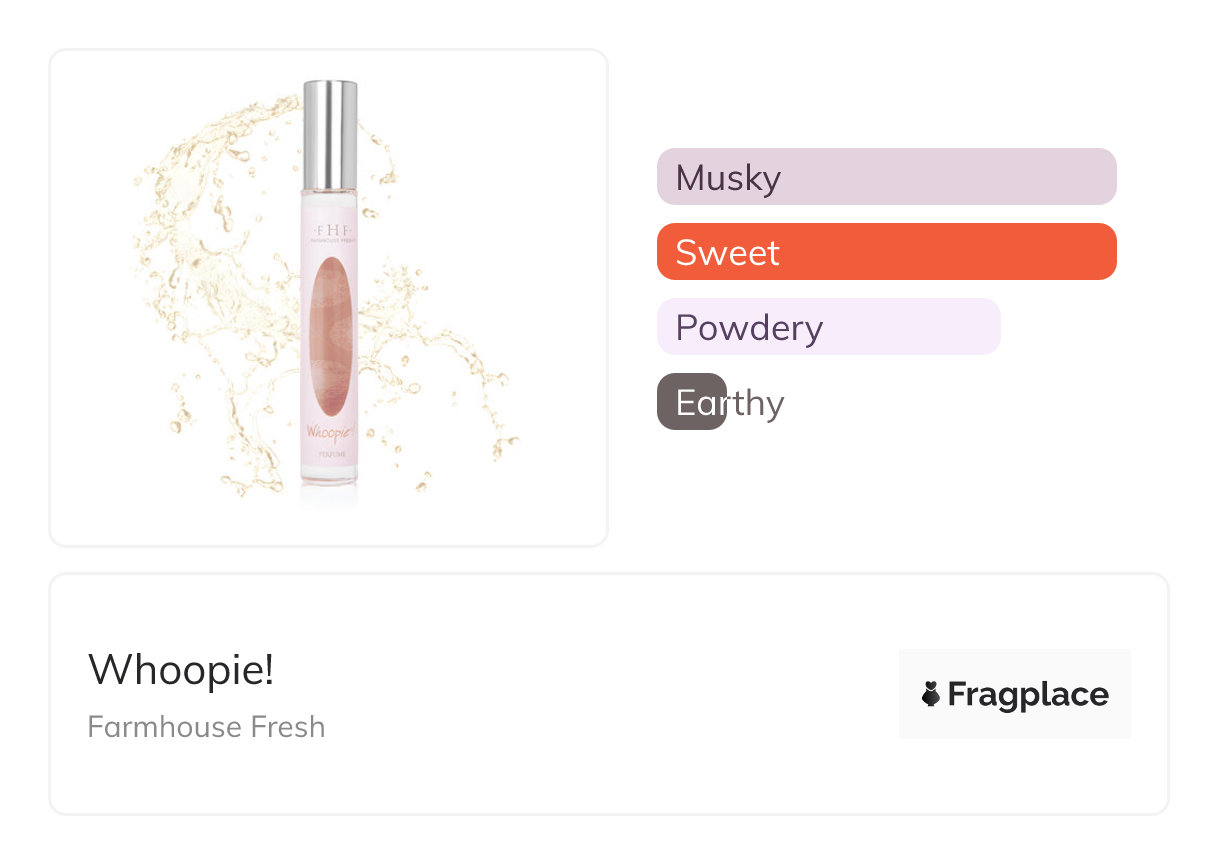This screenshot has width=1218, height=864.
Task: Click the Musky text label
Action: (728, 178)
